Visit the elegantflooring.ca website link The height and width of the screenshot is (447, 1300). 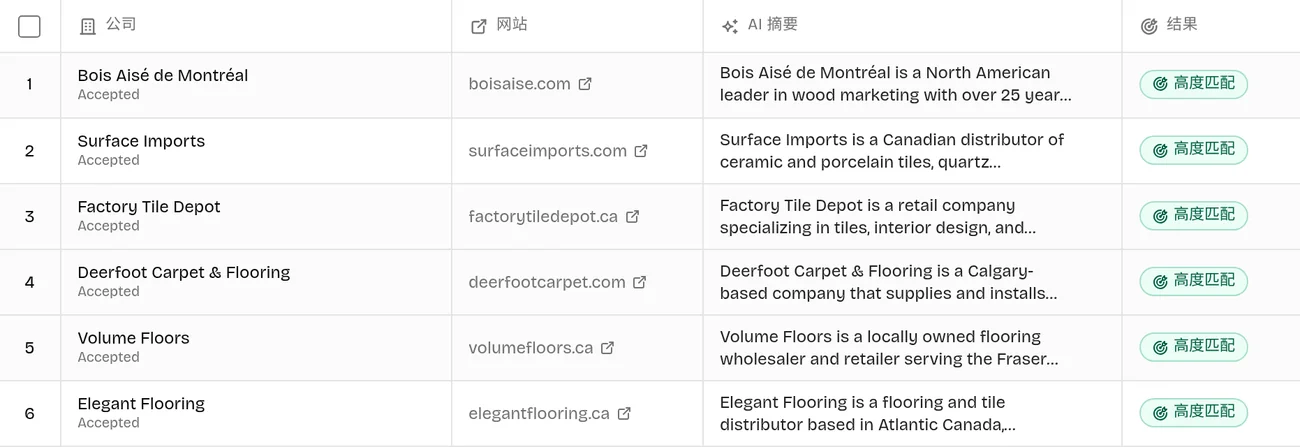[x=539, y=413]
